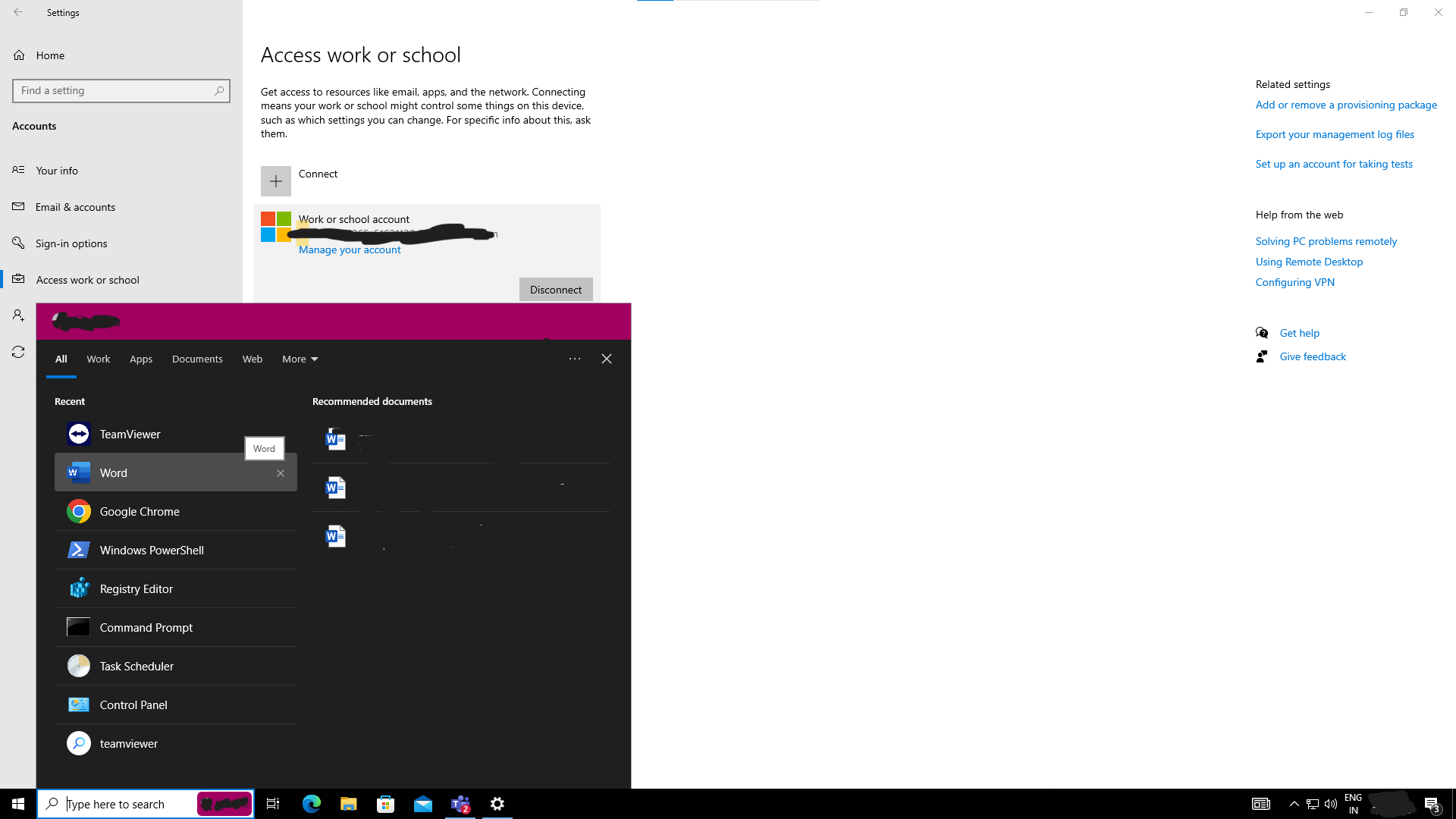Open second recommended Word document
The height and width of the screenshot is (819, 1456).
(461, 488)
